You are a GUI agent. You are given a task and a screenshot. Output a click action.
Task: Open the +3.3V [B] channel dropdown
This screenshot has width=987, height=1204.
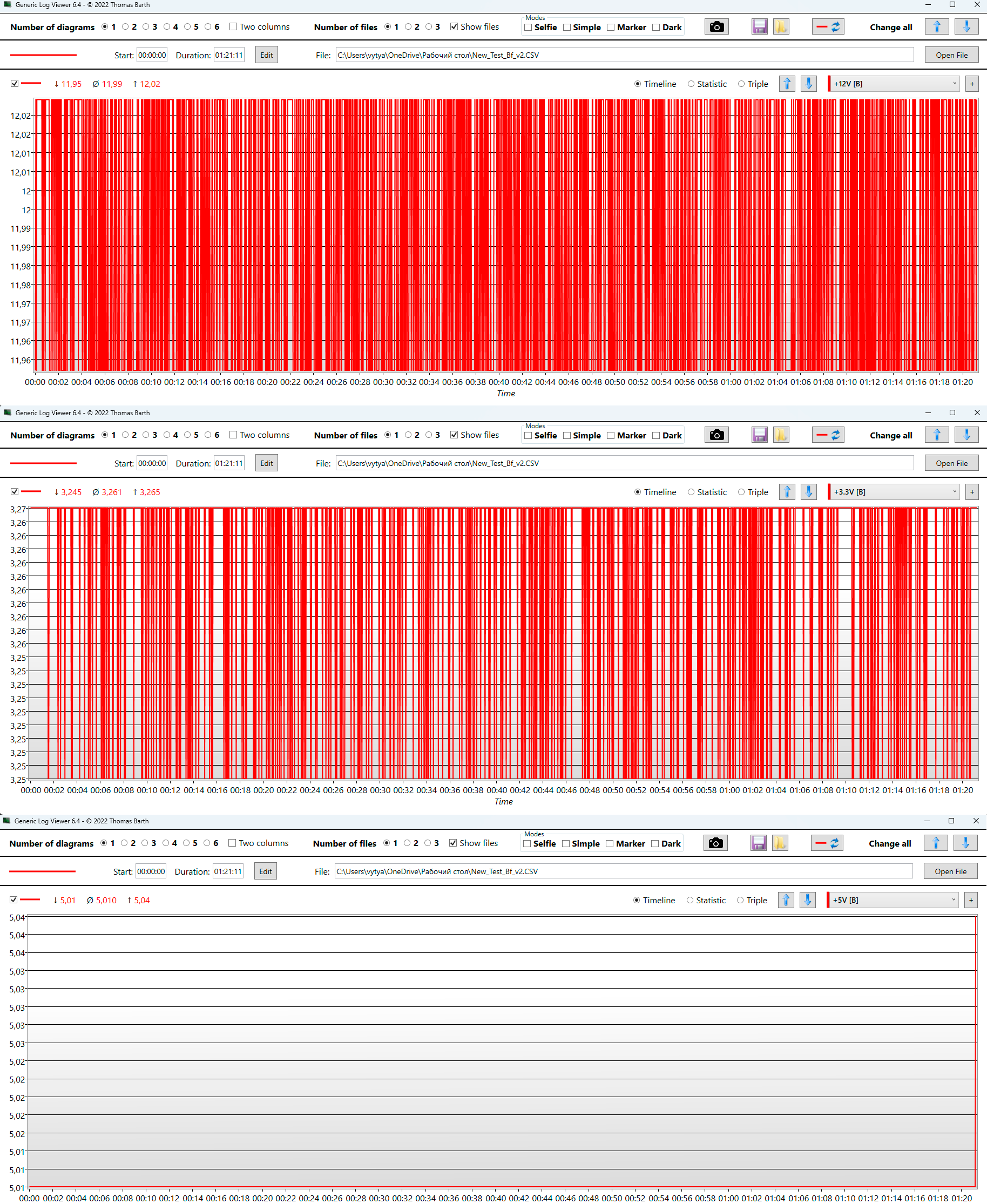[x=894, y=492]
